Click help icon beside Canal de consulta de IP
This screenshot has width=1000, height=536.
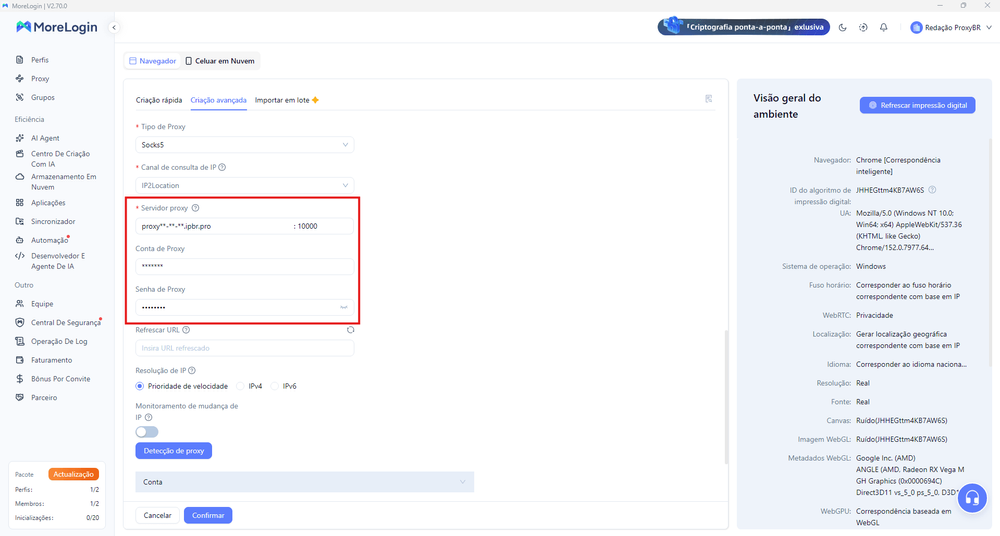click(x=222, y=167)
